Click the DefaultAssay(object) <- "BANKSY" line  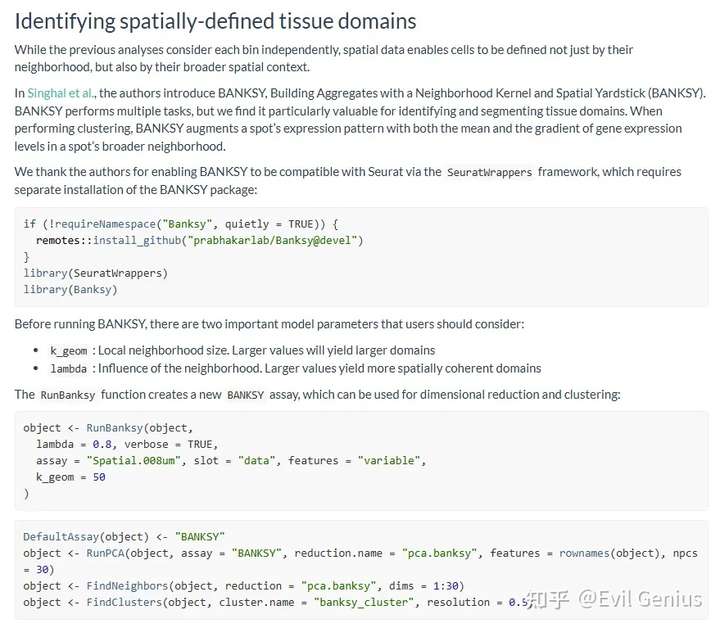(124, 537)
